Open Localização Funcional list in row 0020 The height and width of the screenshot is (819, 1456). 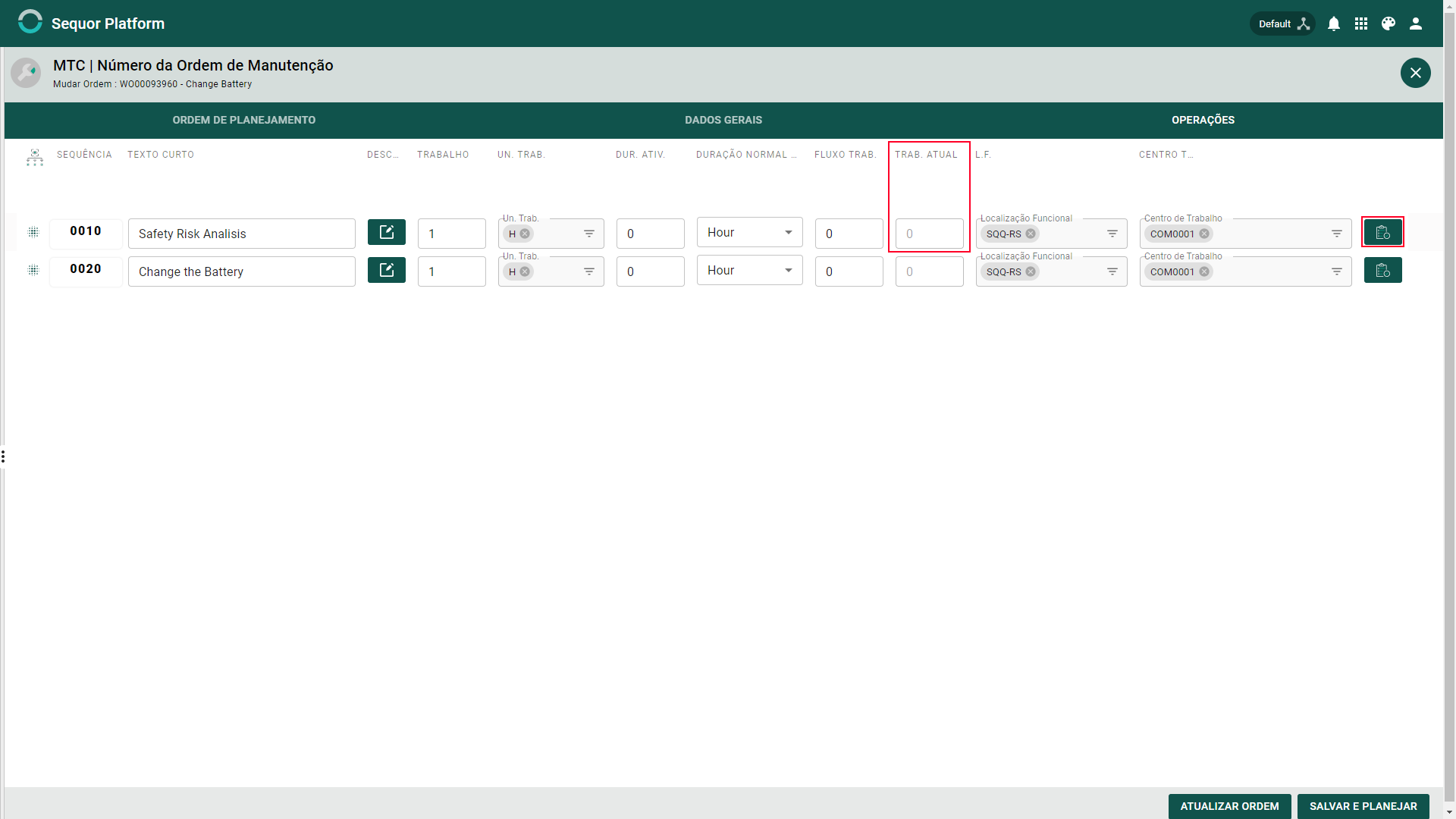[x=1112, y=271]
